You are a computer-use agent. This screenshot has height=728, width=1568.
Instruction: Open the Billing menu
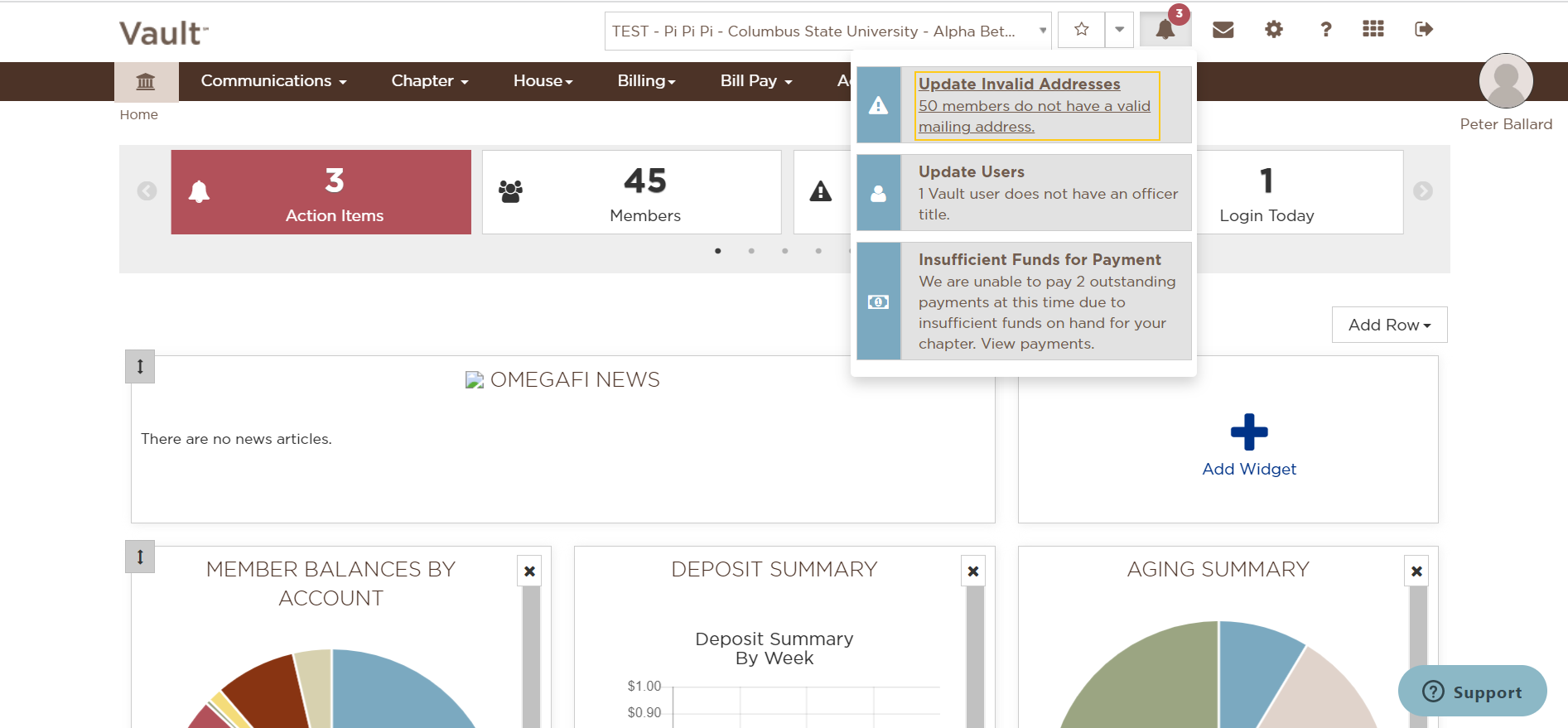click(x=646, y=81)
